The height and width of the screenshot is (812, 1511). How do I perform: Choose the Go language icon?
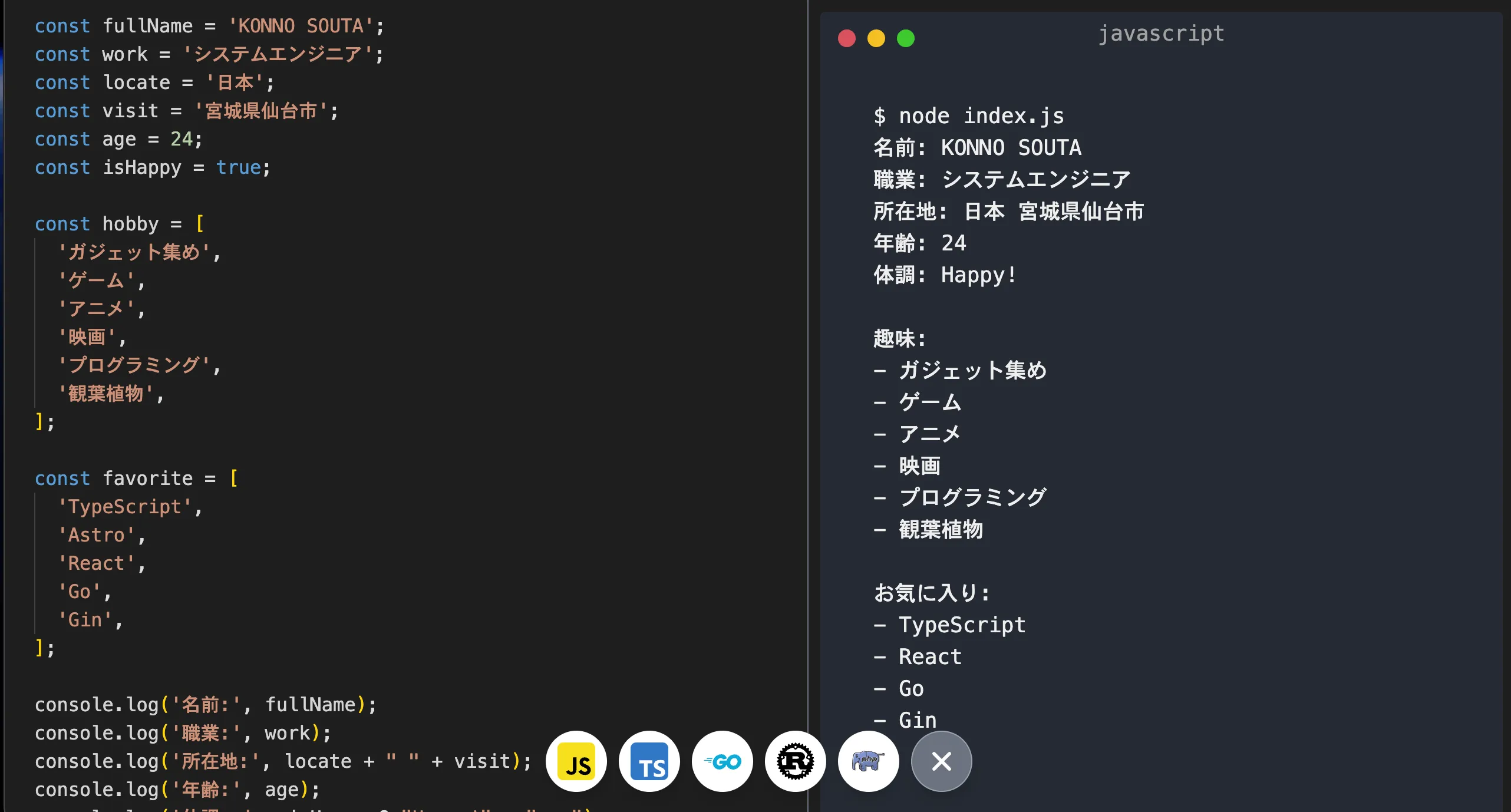pos(722,761)
